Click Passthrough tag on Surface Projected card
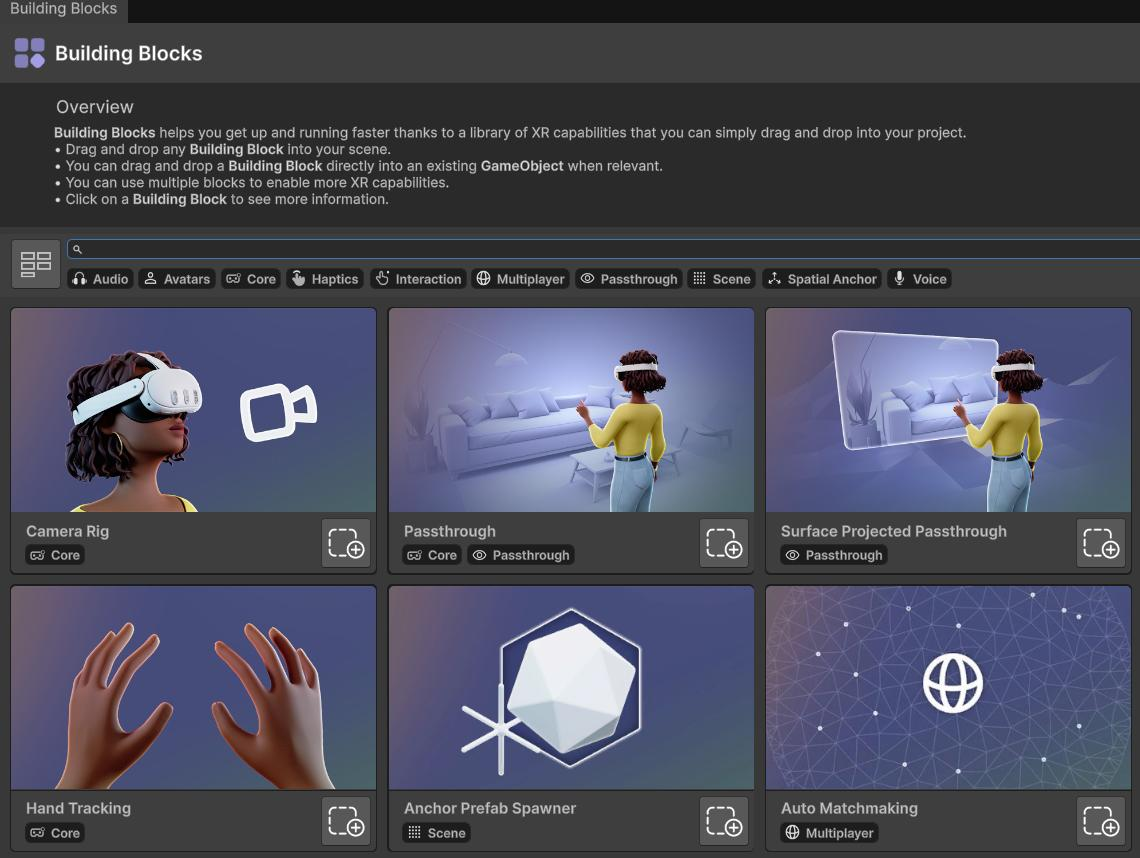The height and width of the screenshot is (858, 1140). click(834, 556)
